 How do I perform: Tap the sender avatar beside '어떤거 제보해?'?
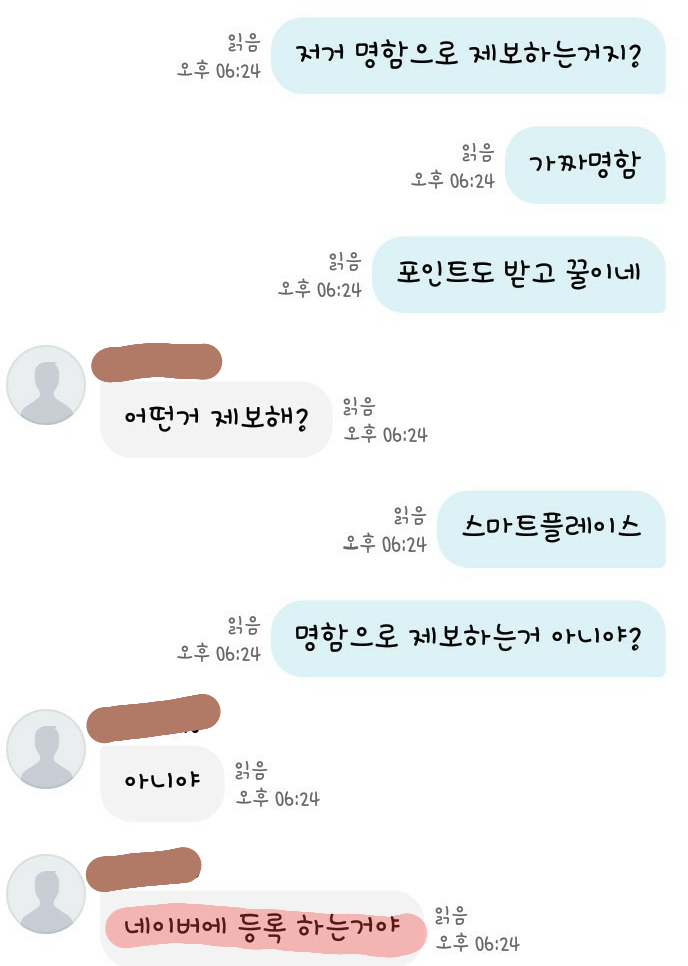click(46, 385)
